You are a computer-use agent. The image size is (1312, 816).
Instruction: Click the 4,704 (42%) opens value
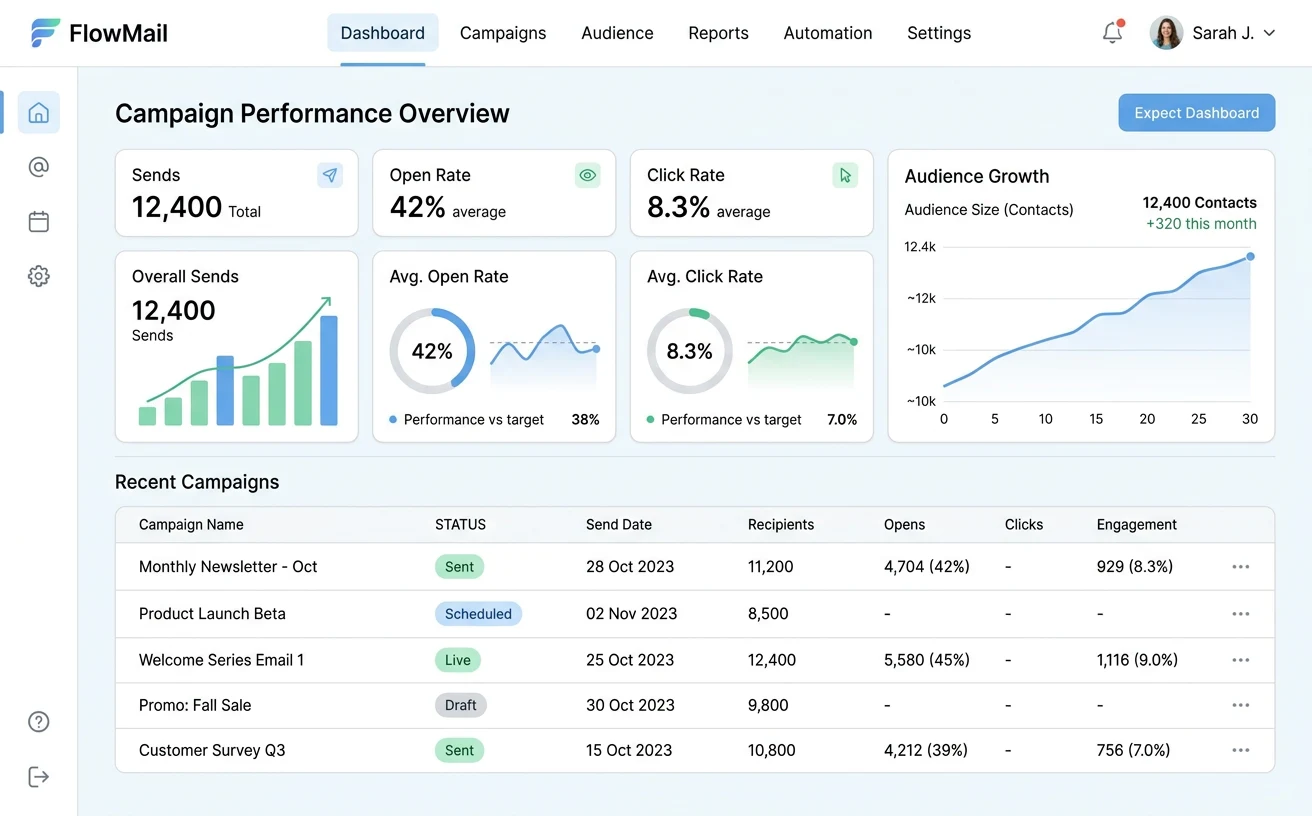pyautogui.click(x=927, y=567)
